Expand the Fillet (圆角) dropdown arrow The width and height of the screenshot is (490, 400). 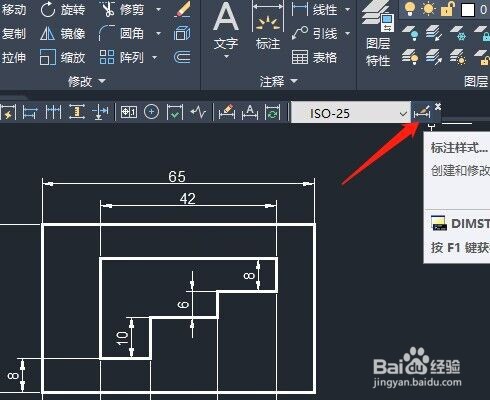[x=159, y=33]
